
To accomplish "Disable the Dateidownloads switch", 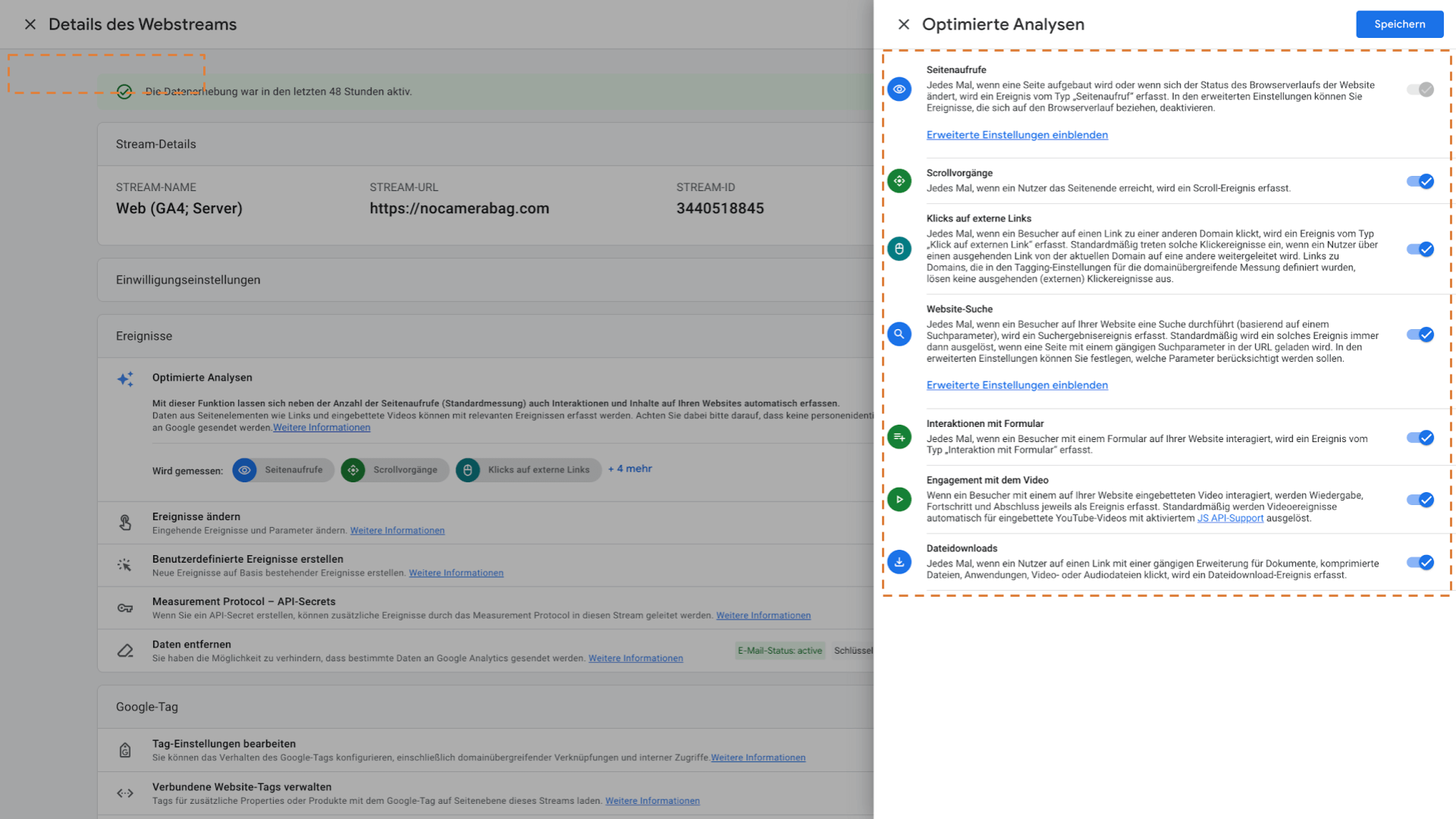I will tap(1420, 563).
